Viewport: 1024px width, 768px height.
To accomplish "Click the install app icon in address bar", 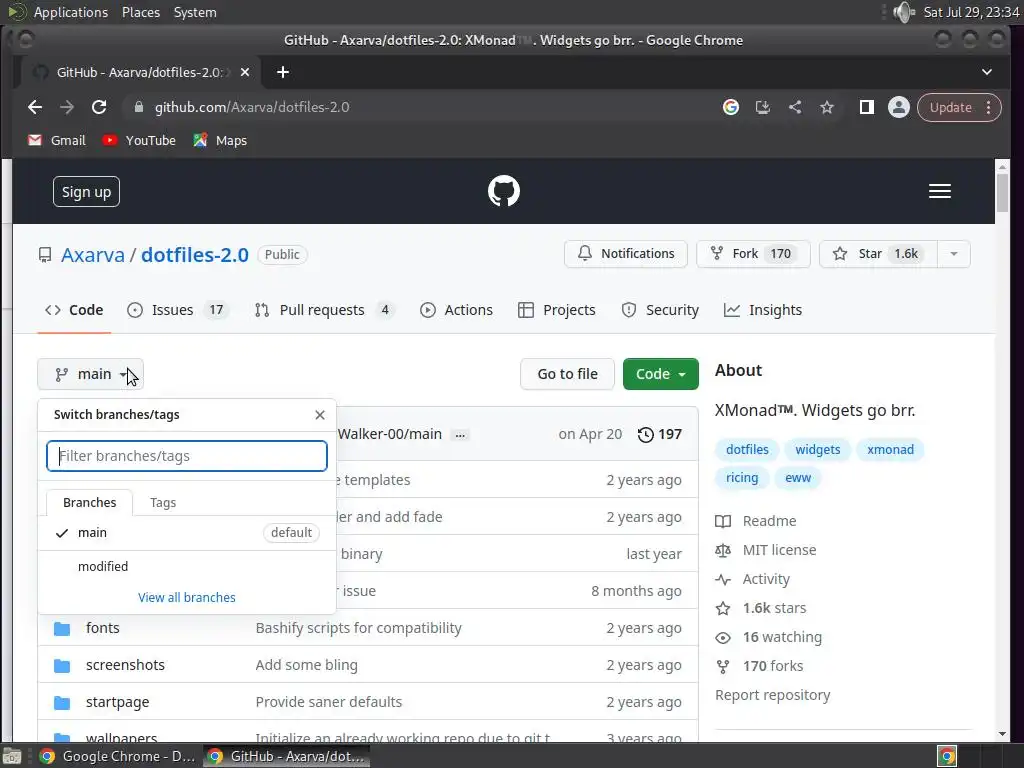I will (763, 107).
